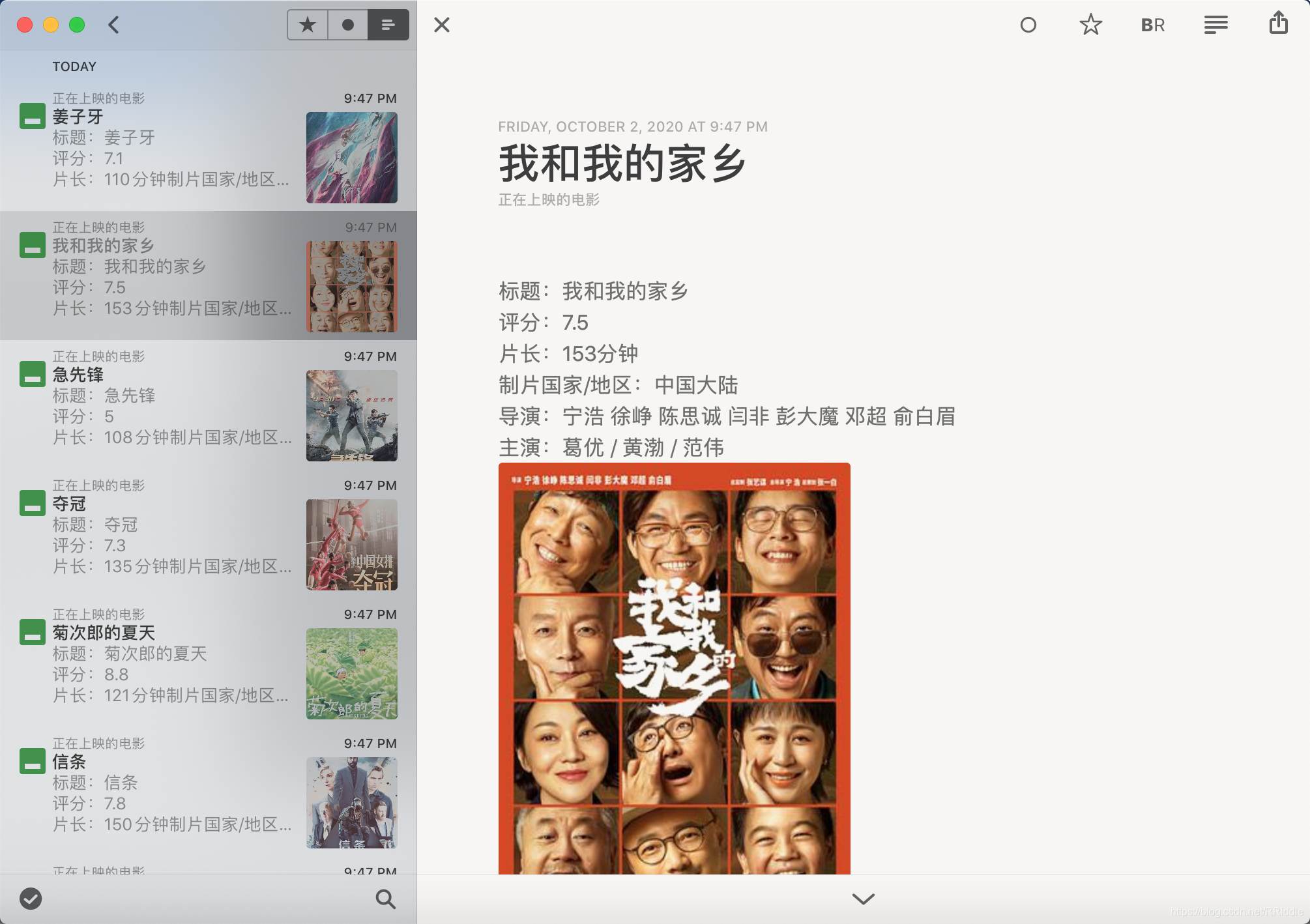
Task: Open BR font settings
Action: pyautogui.click(x=1152, y=25)
